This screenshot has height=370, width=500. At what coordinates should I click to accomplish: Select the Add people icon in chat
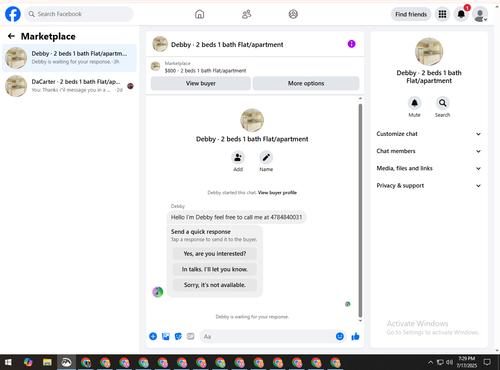(238, 157)
